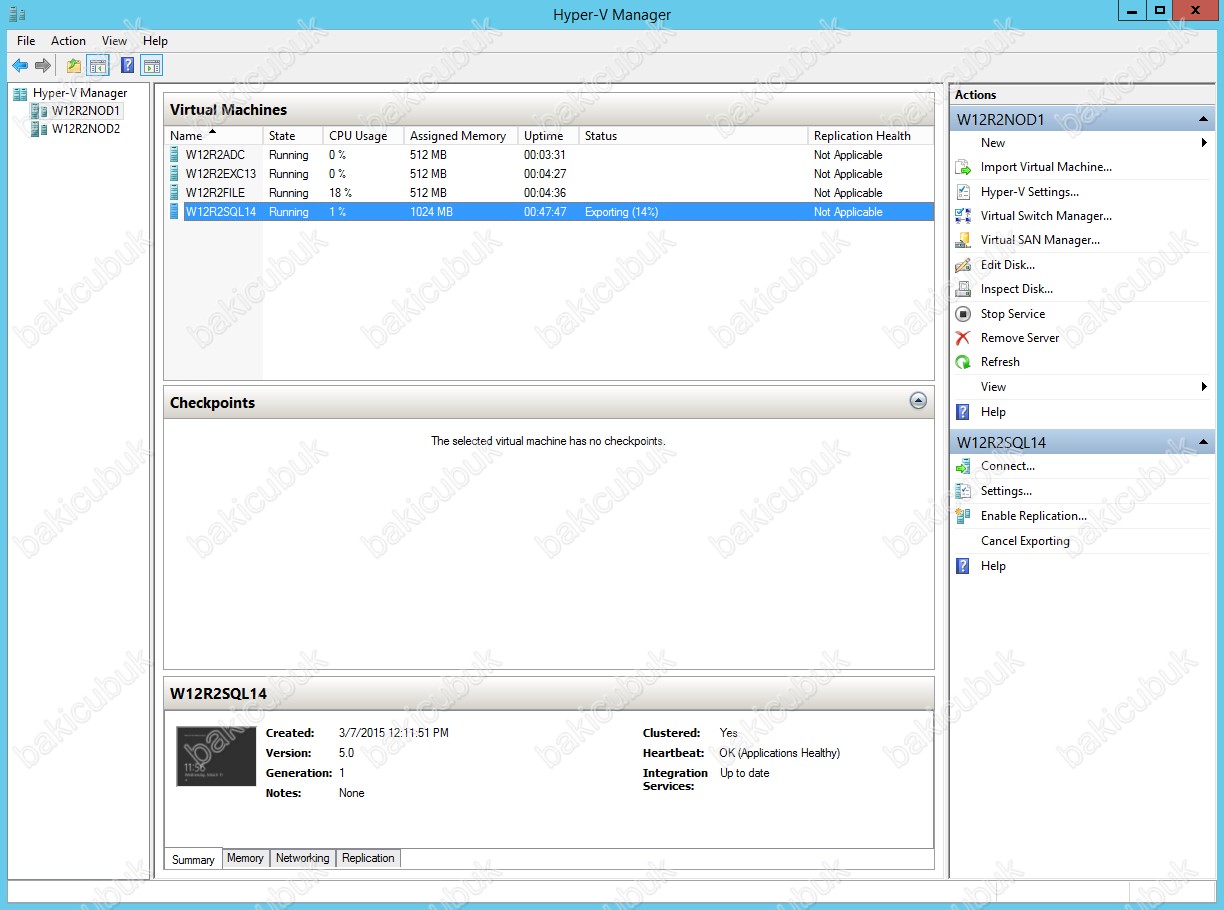Switch to the Networking tab
Screen dimensions: 1224x910
click(x=302, y=858)
